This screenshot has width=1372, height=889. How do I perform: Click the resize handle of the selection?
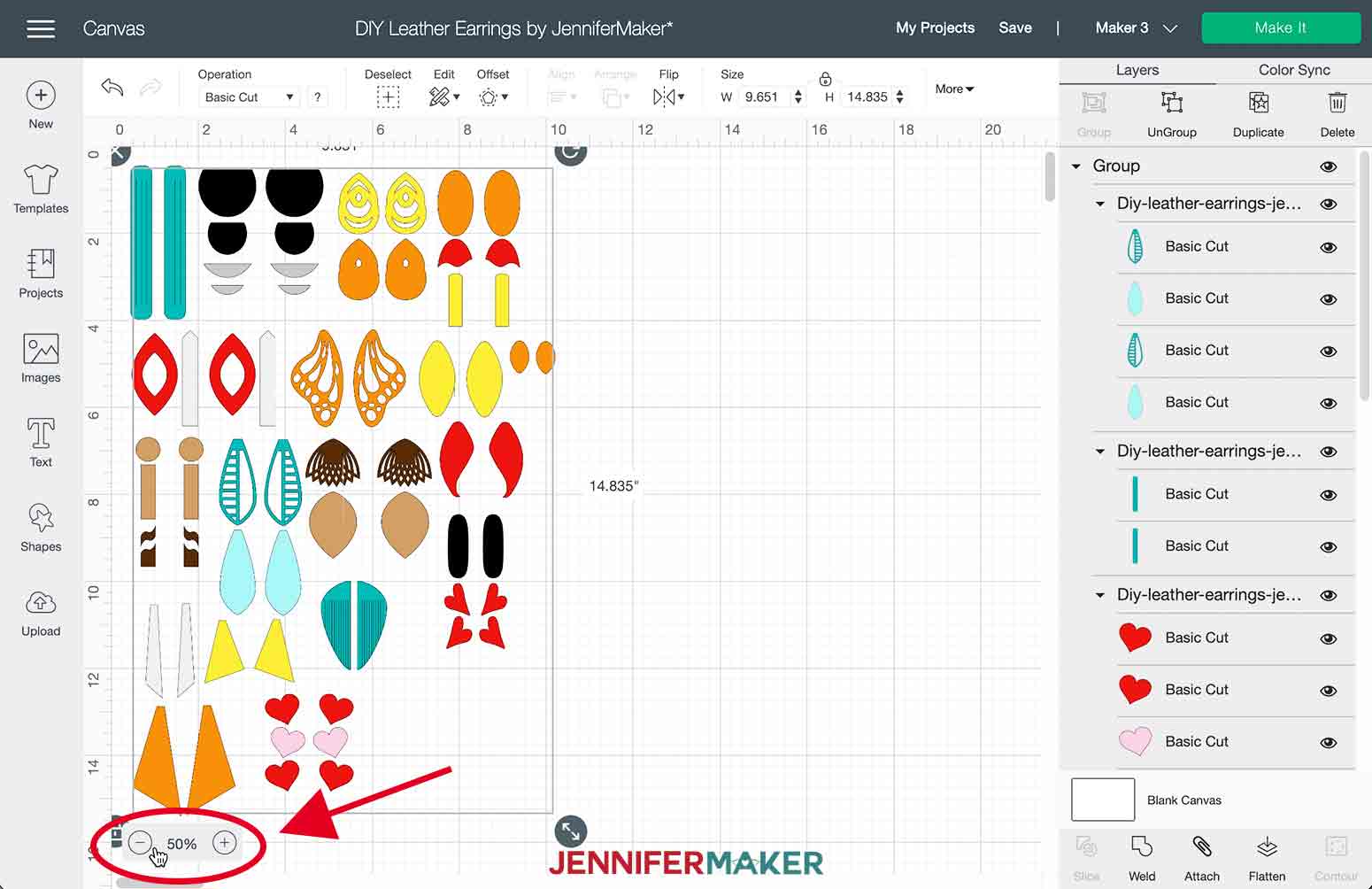[x=571, y=831]
